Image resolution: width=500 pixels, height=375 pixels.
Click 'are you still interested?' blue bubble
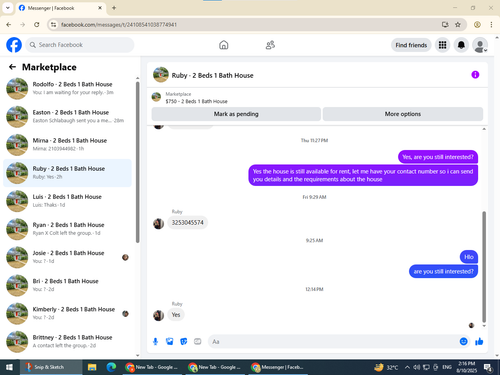click(x=443, y=271)
